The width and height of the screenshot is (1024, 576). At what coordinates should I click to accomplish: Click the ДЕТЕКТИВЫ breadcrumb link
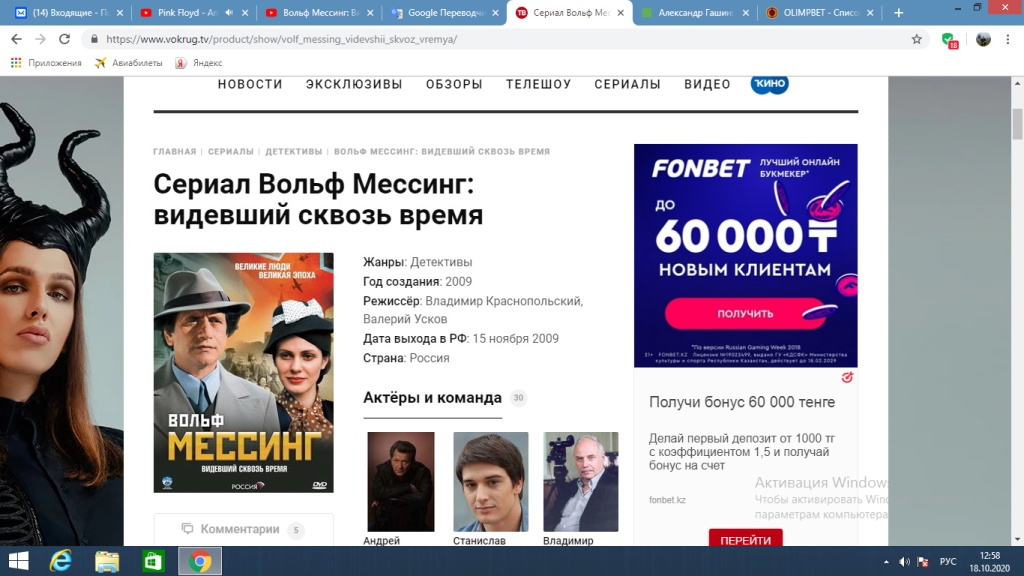294,152
